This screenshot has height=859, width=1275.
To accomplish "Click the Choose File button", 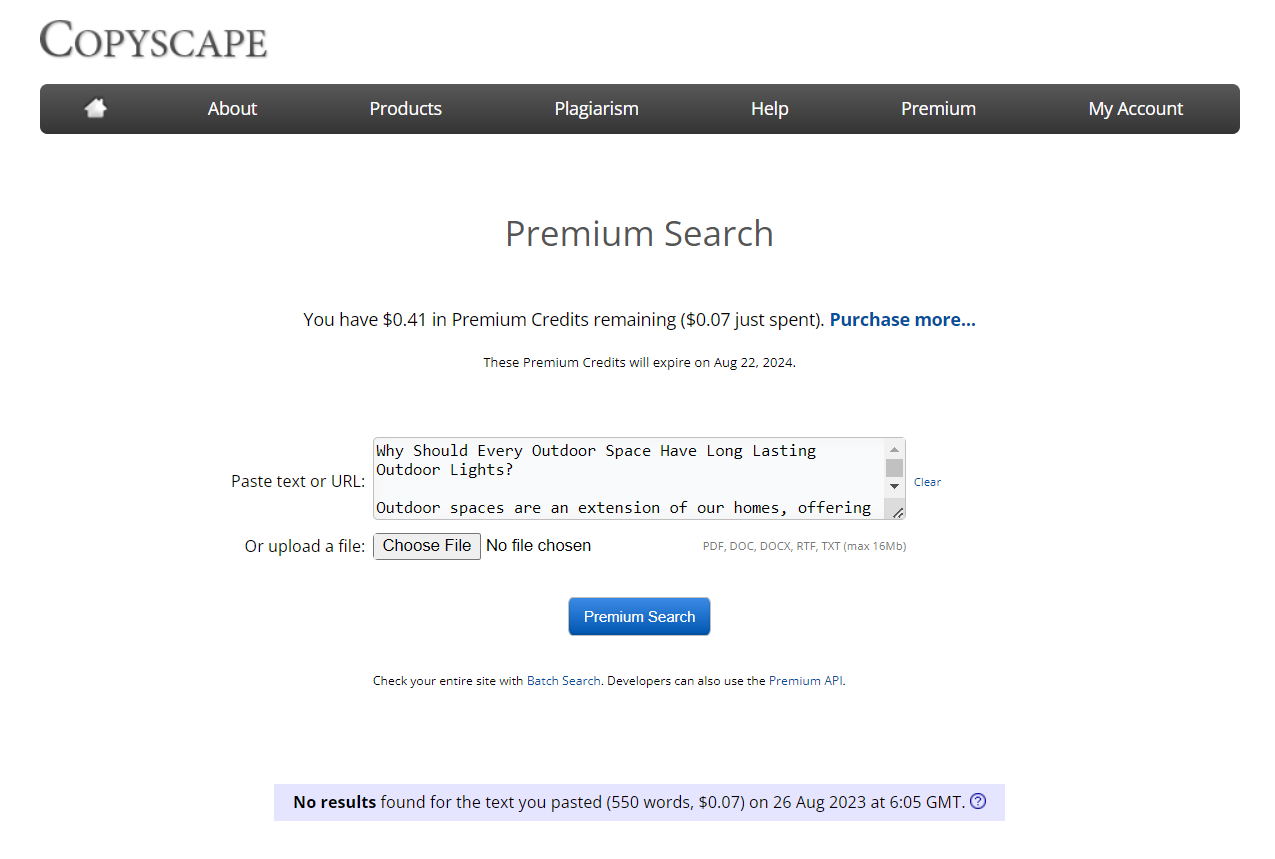I will tap(427, 545).
